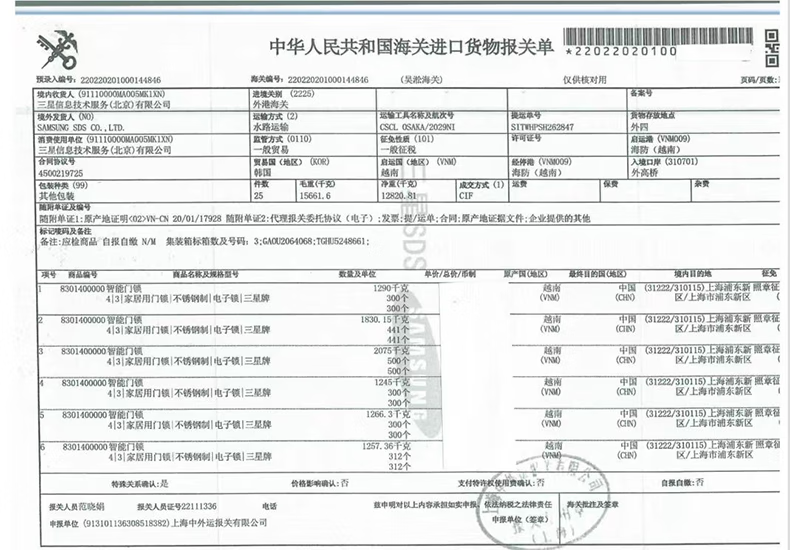The width and height of the screenshot is (790, 550).
Task: Click the 水路运输 transport mode
Action: coord(271,127)
